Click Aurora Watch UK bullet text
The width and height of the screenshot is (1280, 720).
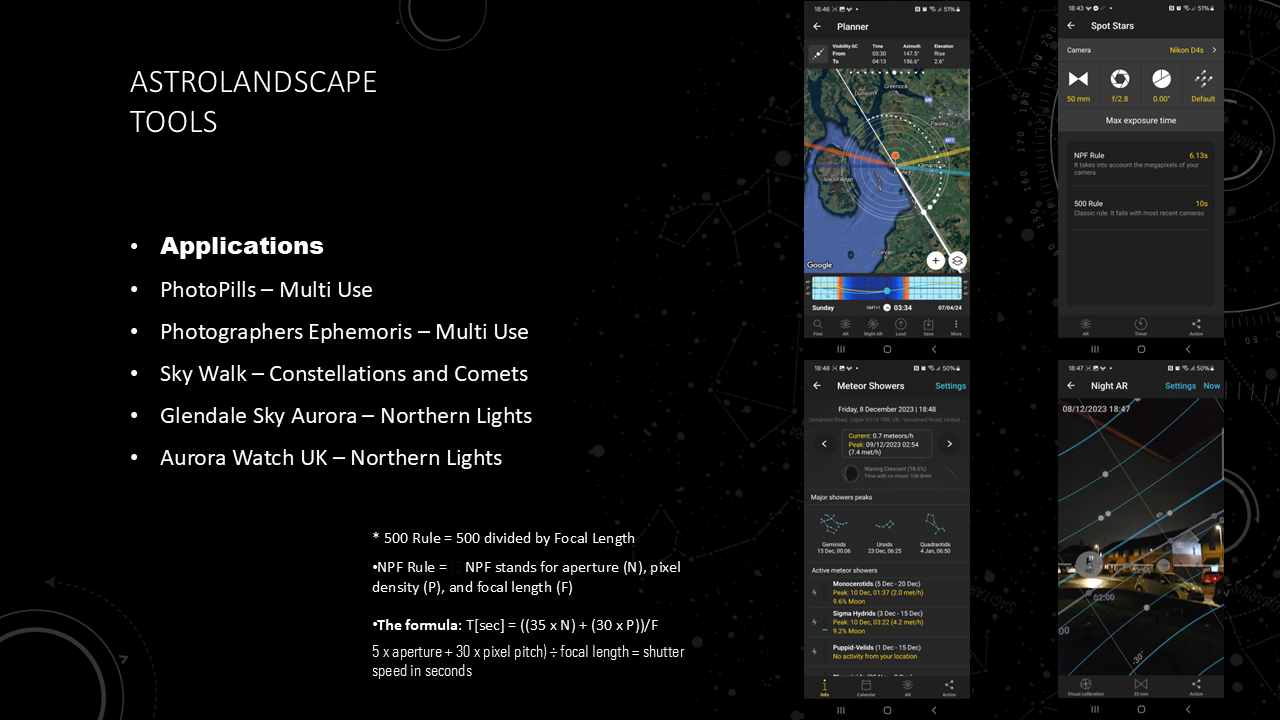pyautogui.click(x=331, y=458)
